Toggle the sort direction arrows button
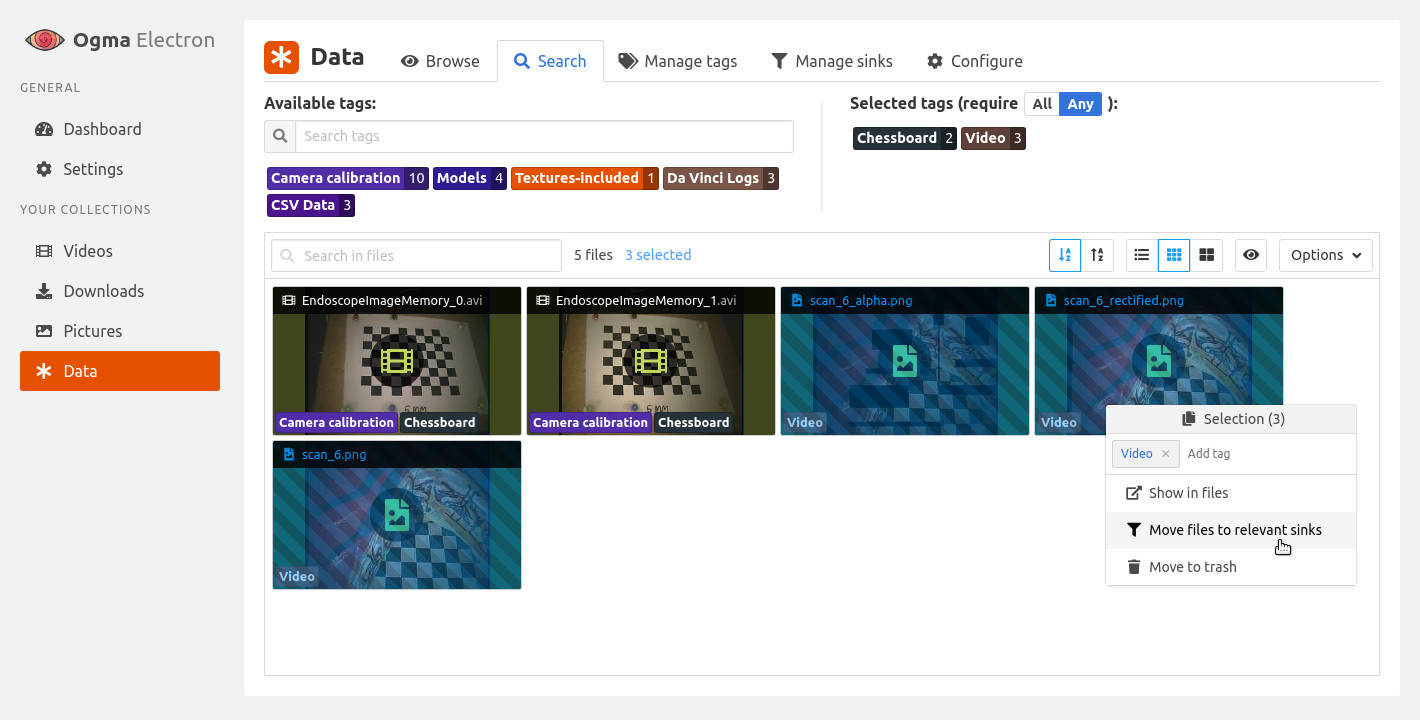The image size is (1420, 720). coord(1097,255)
